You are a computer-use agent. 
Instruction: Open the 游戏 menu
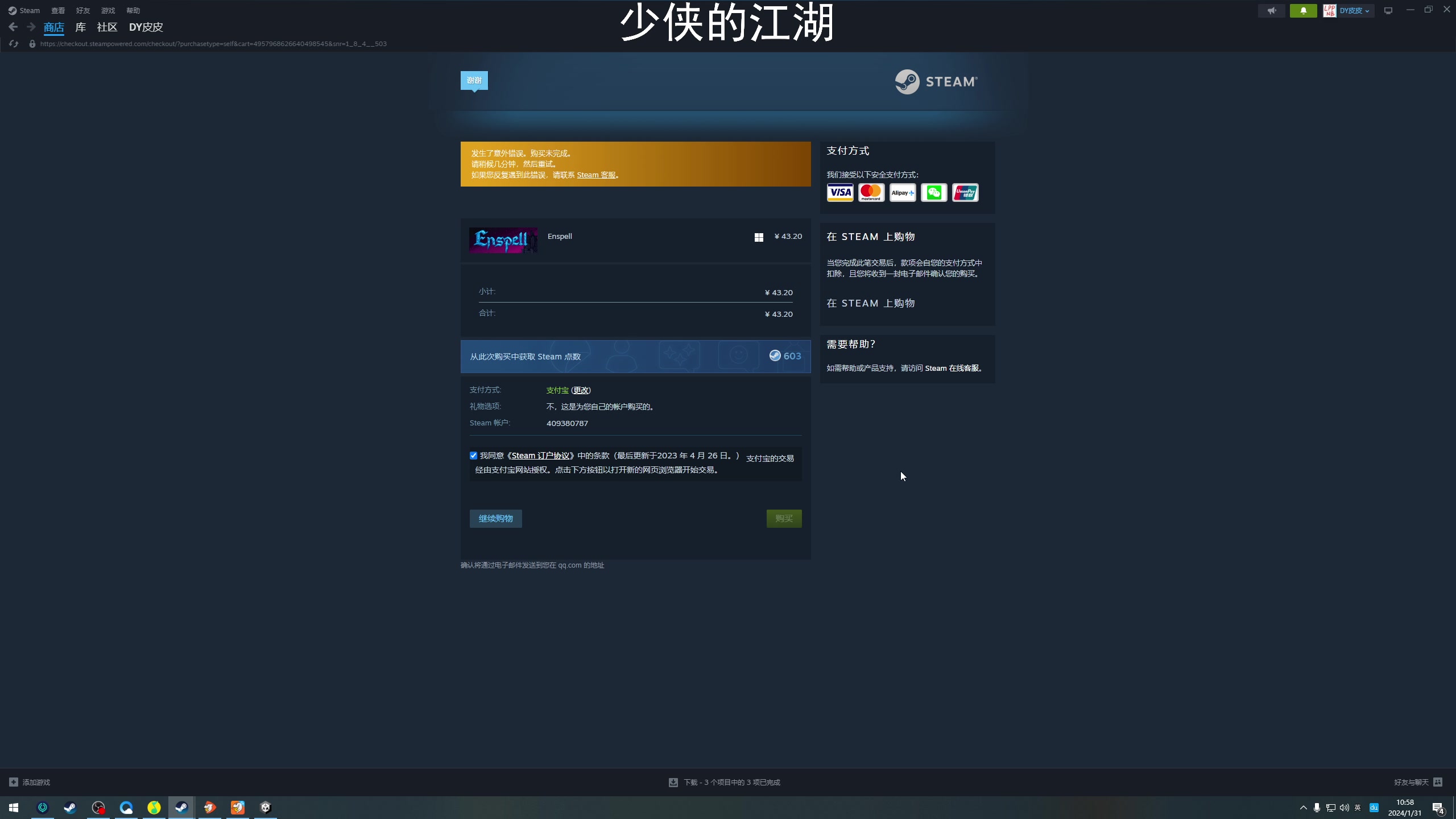[x=108, y=10]
